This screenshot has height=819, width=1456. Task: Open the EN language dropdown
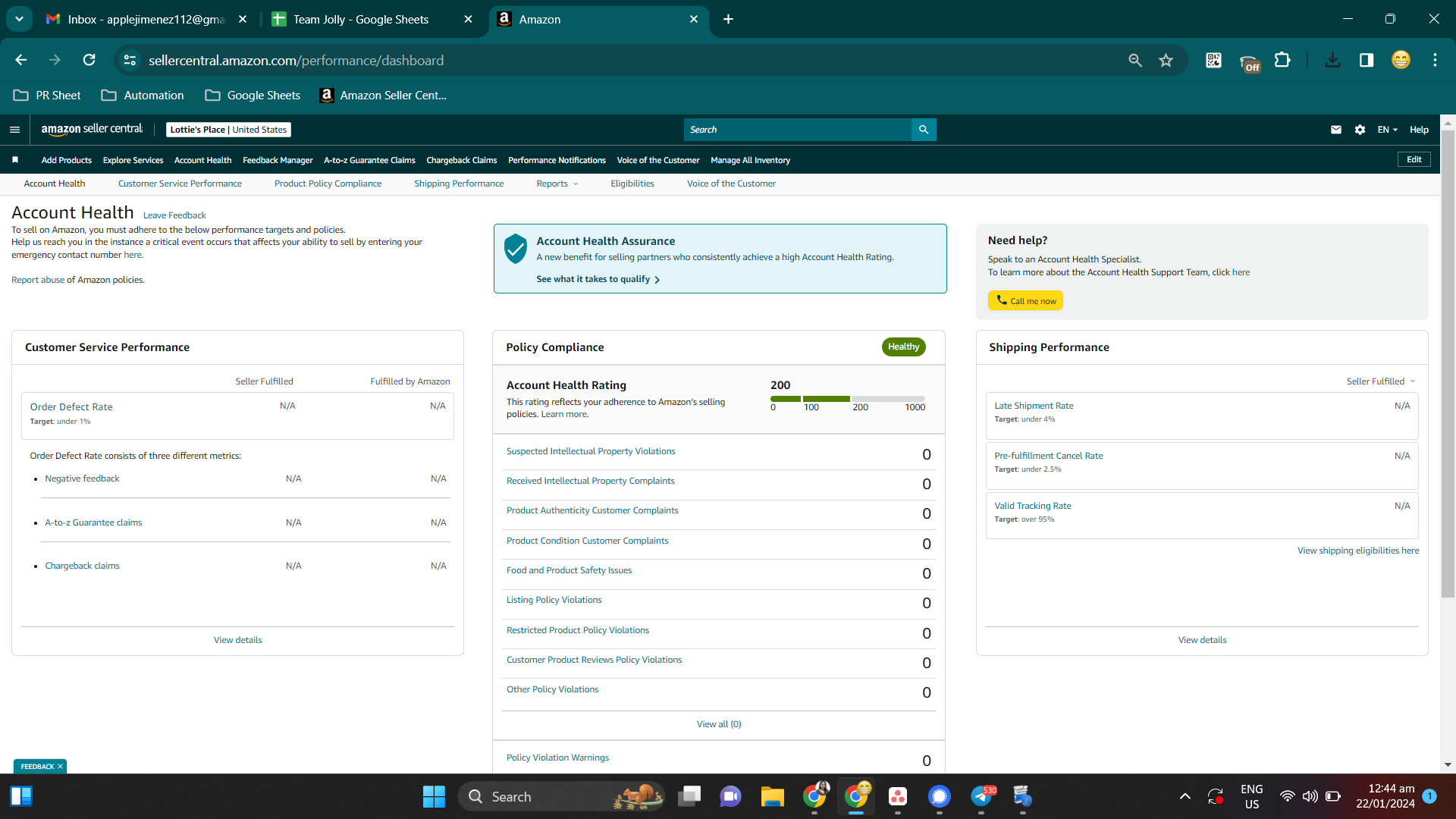(1387, 130)
